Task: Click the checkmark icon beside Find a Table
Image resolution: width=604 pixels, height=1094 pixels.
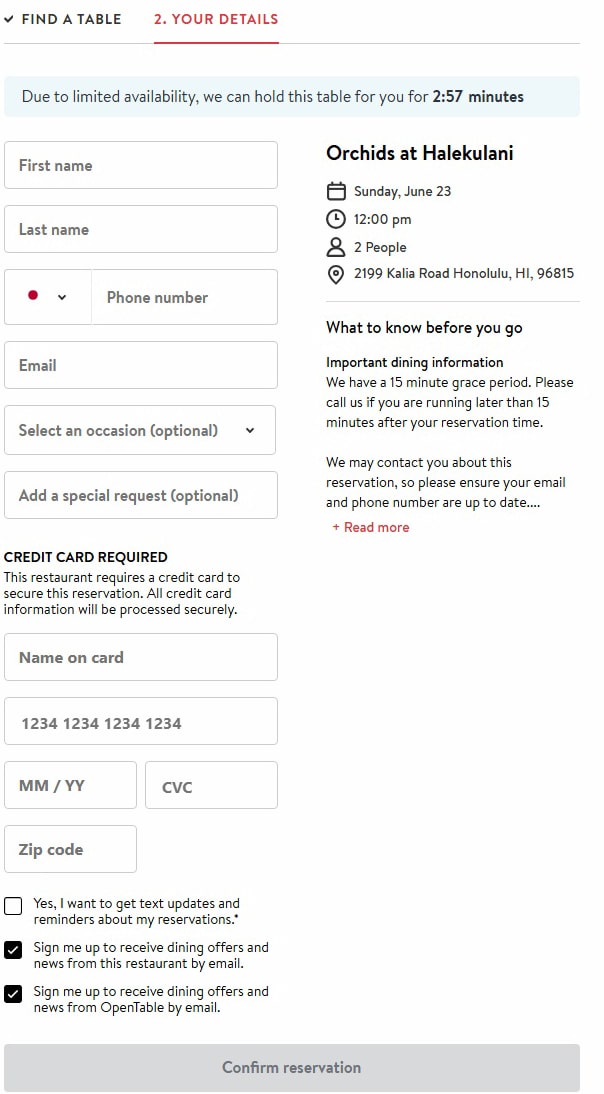Action: click(x=9, y=19)
